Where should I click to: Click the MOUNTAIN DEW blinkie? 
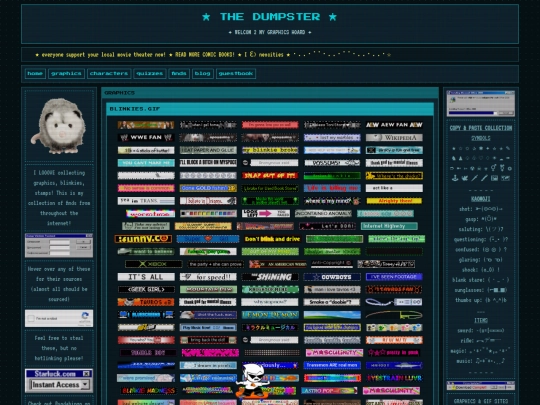tap(208, 290)
